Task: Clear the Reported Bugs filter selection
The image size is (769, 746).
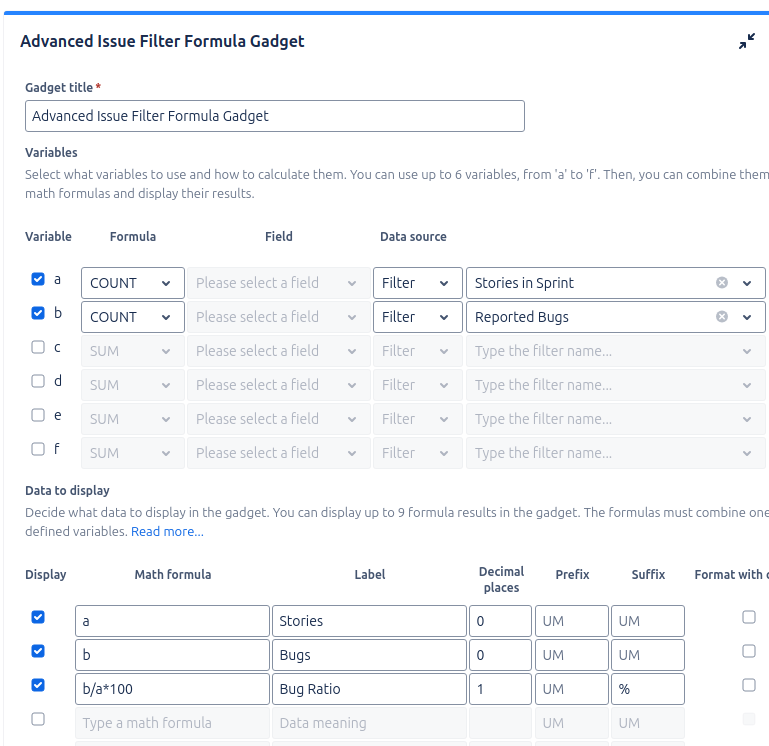Action: (x=721, y=317)
